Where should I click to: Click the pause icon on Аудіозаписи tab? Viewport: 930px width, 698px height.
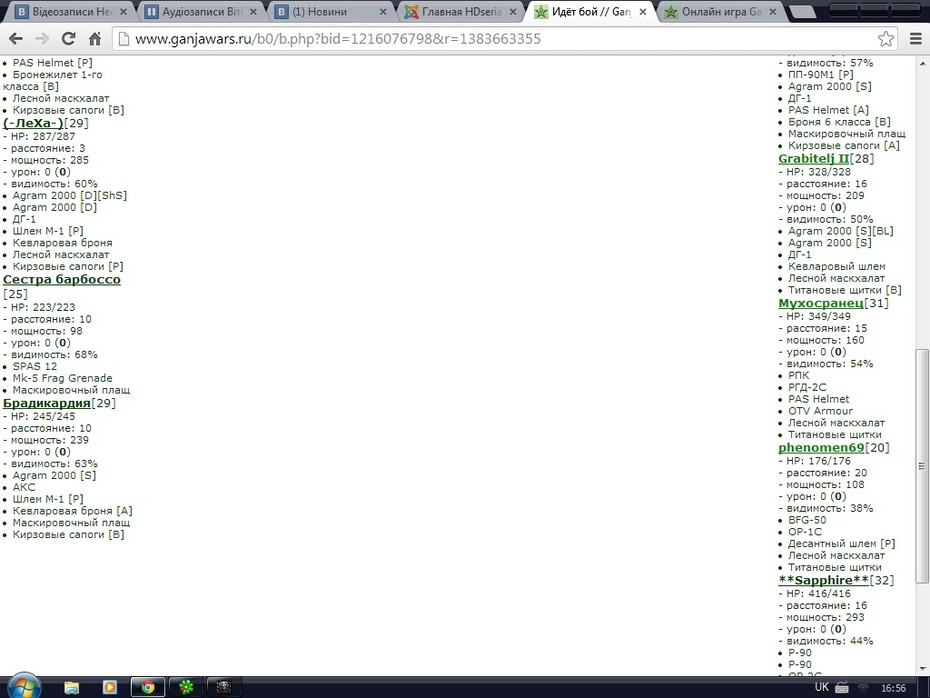pos(151,12)
